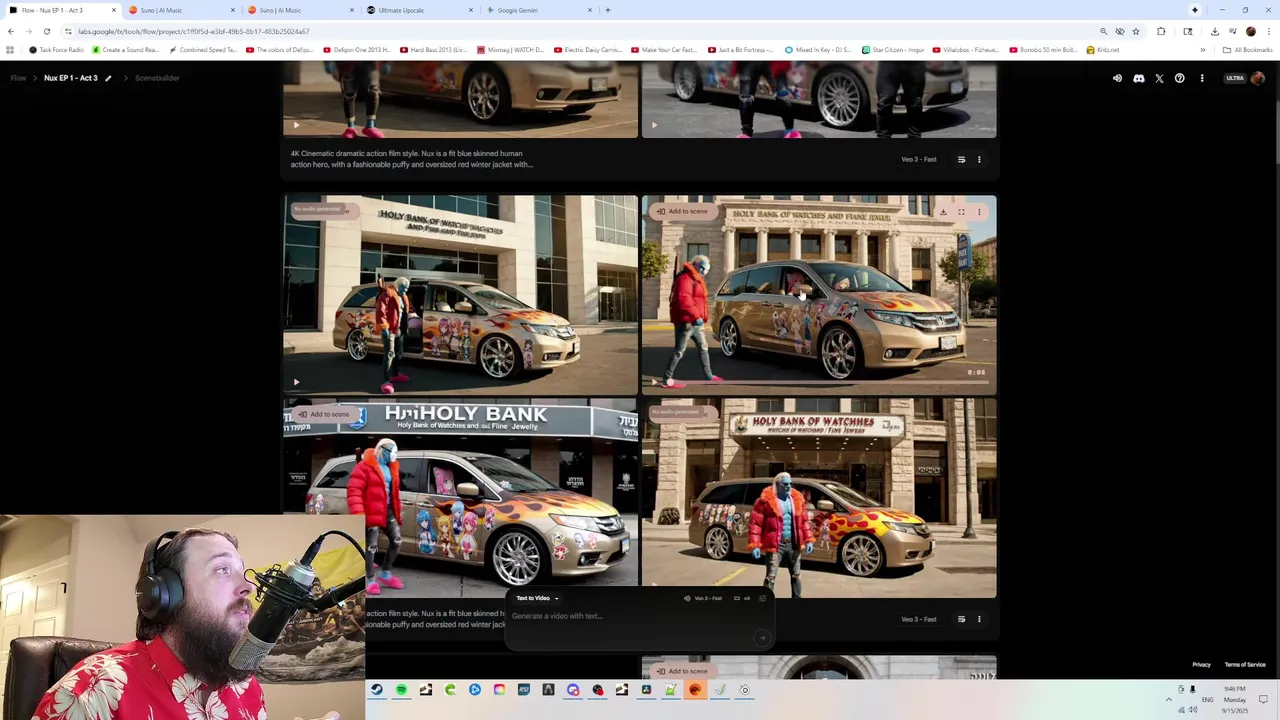Download the hovered bank video clip
Viewport: 1280px width, 720px height.
pyautogui.click(x=943, y=211)
